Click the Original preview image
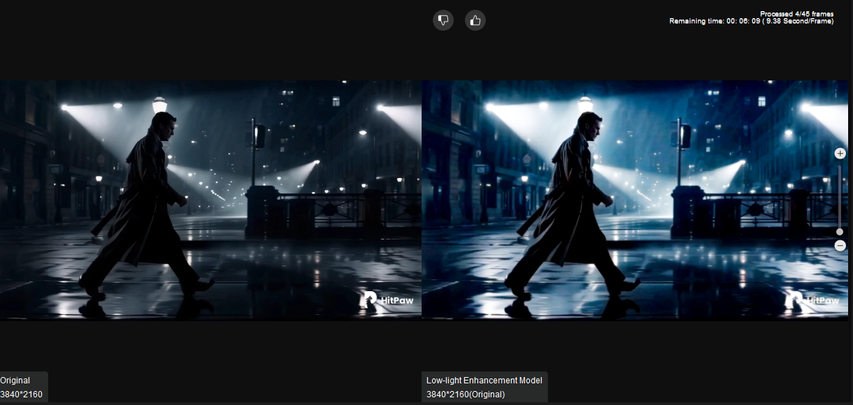Image resolution: width=853 pixels, height=405 pixels. (x=211, y=200)
